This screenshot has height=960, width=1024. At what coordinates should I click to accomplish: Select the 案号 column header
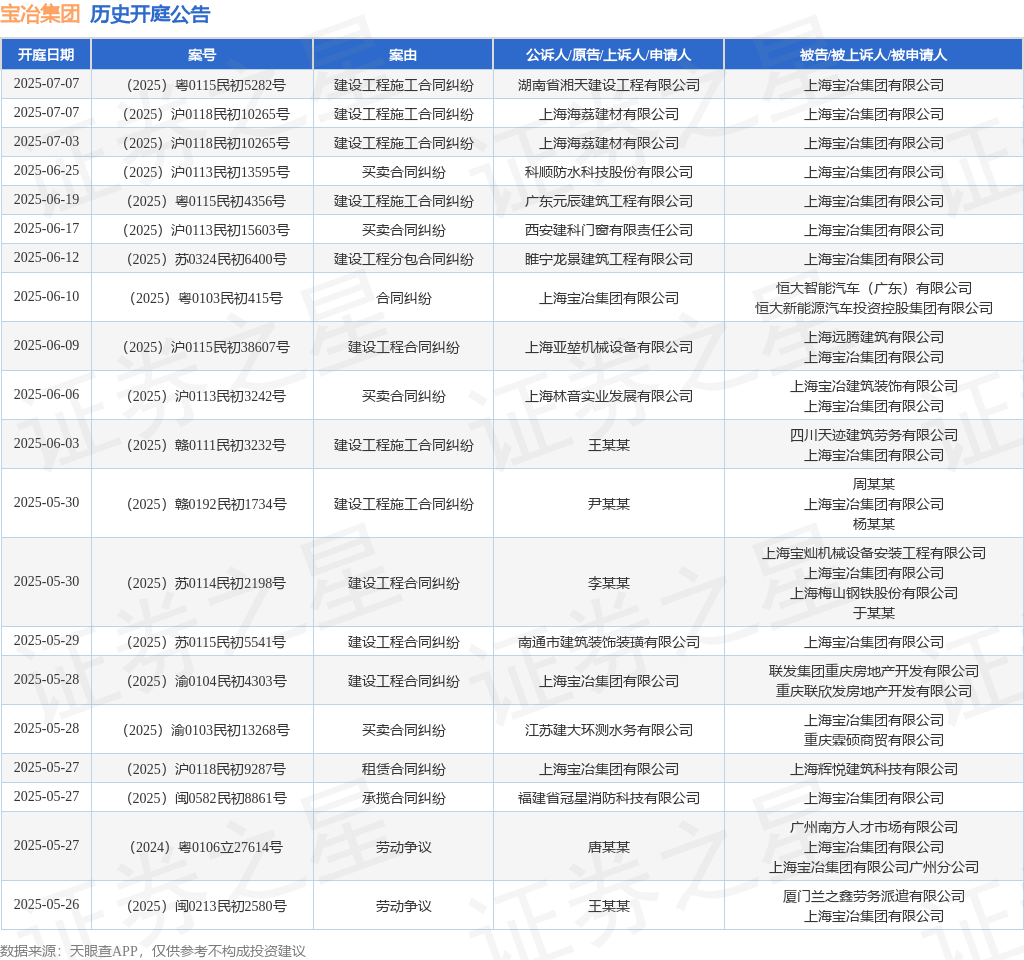click(202, 55)
